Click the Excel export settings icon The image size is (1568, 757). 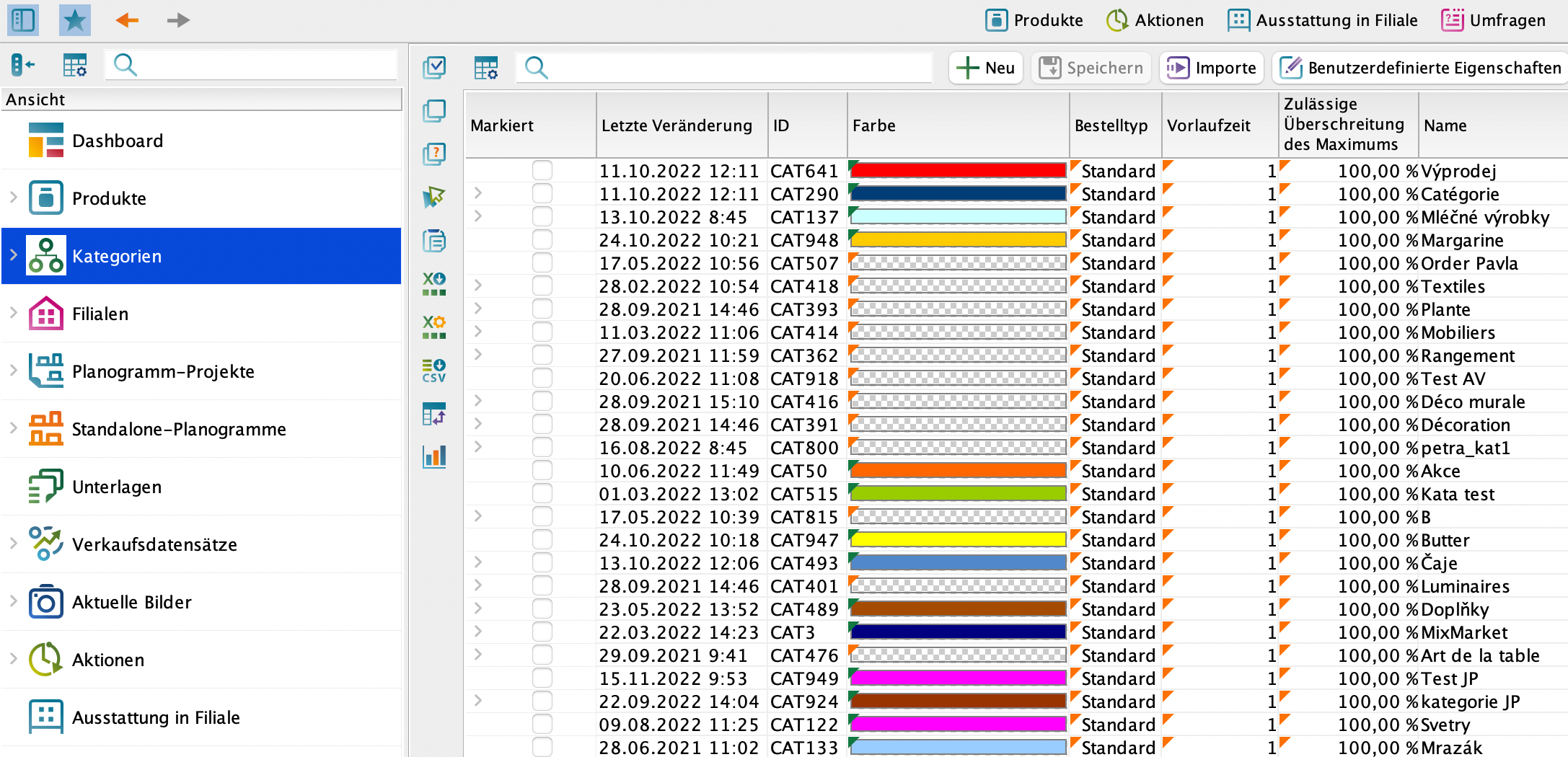click(434, 327)
